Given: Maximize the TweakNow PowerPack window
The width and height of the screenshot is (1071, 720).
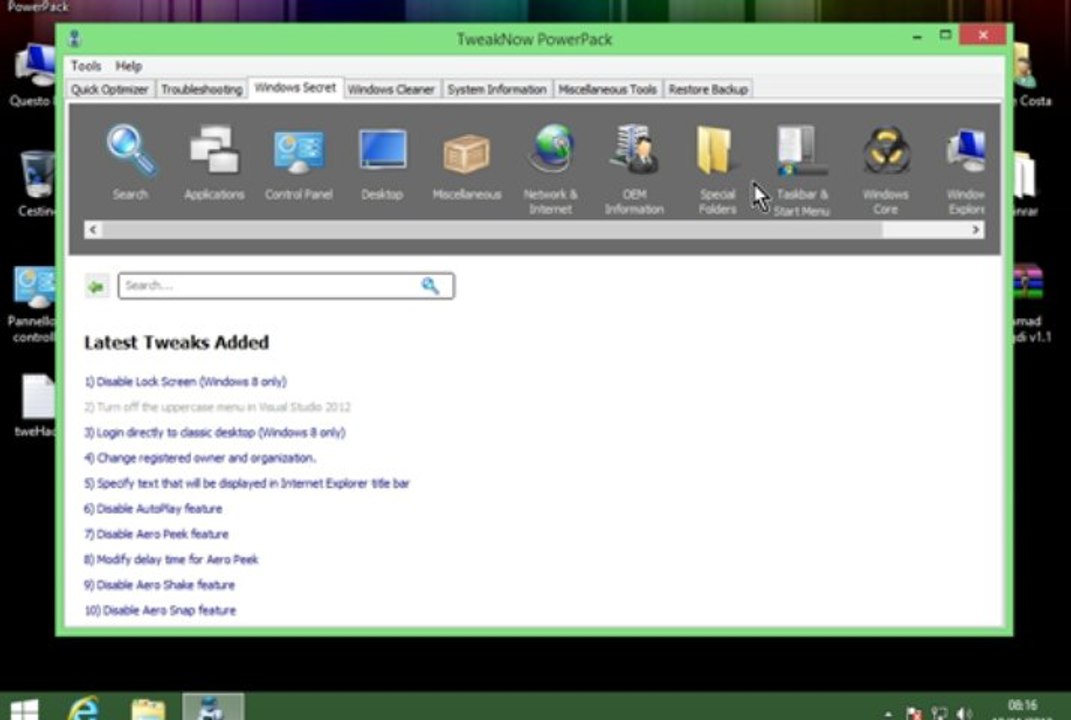Looking at the screenshot, I should pos(945,35).
